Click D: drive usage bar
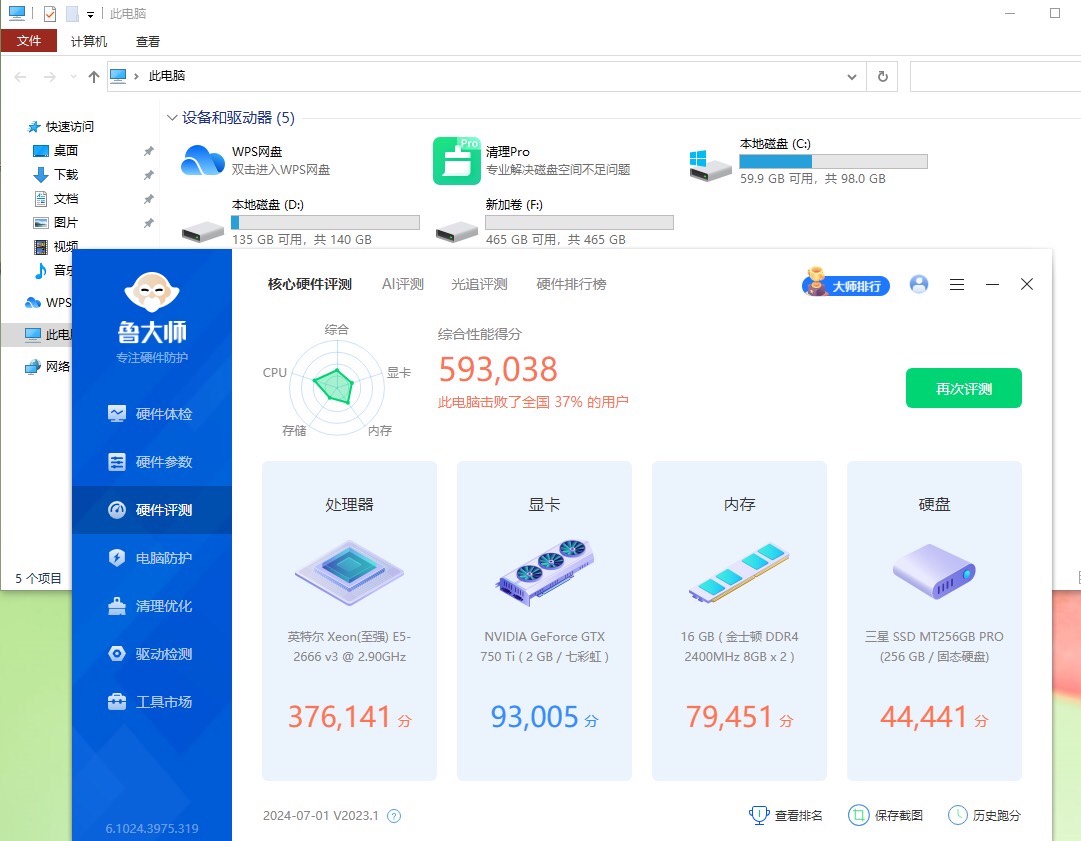Screen dimensions: 1081x841 (x=325, y=222)
